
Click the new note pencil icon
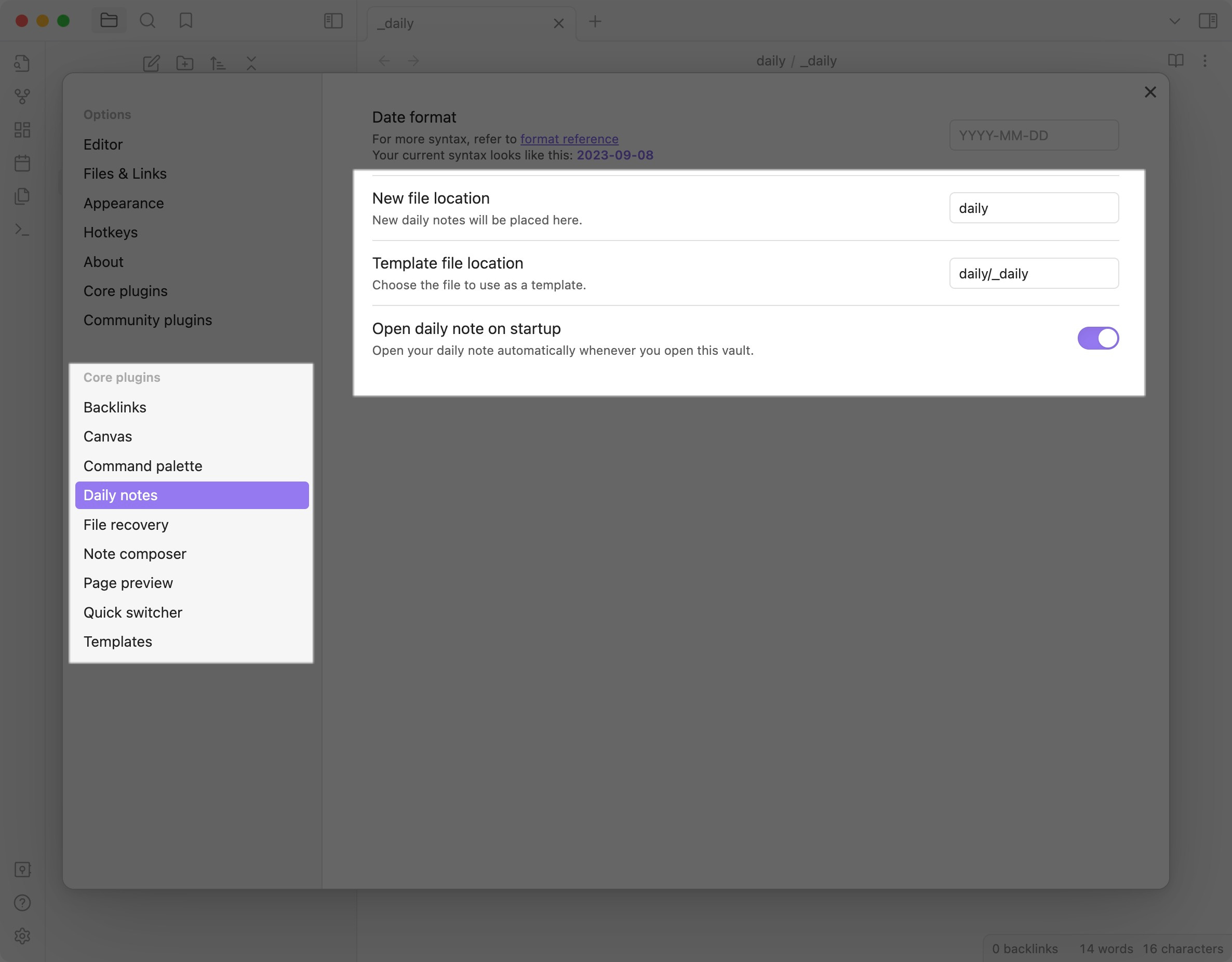click(x=151, y=63)
